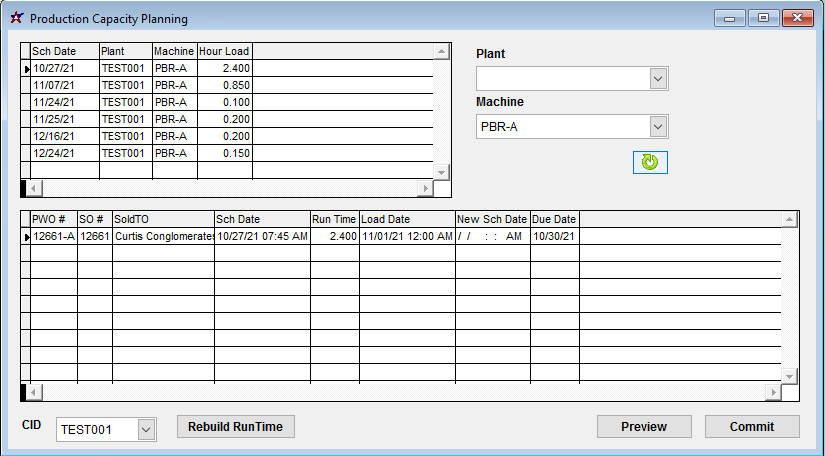Maximize the Production Capacity Planning window
The height and width of the screenshot is (456, 825).
click(762, 18)
